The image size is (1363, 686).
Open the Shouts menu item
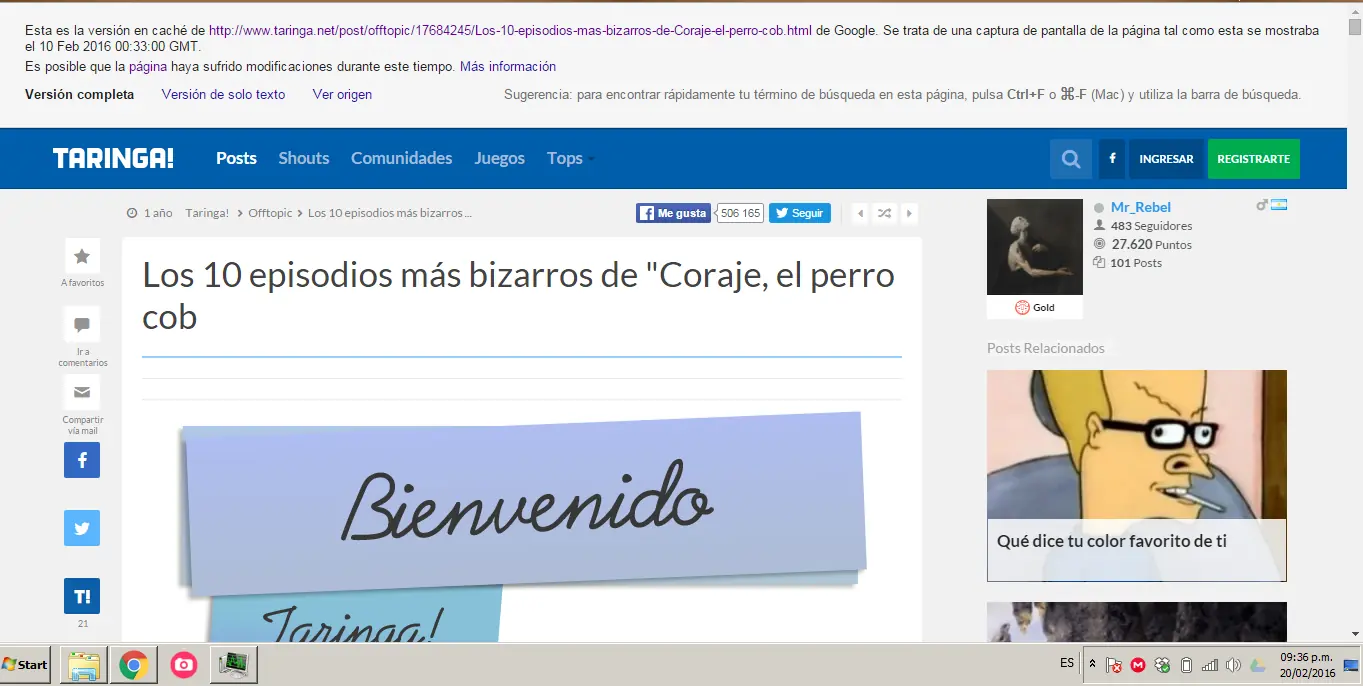point(304,158)
